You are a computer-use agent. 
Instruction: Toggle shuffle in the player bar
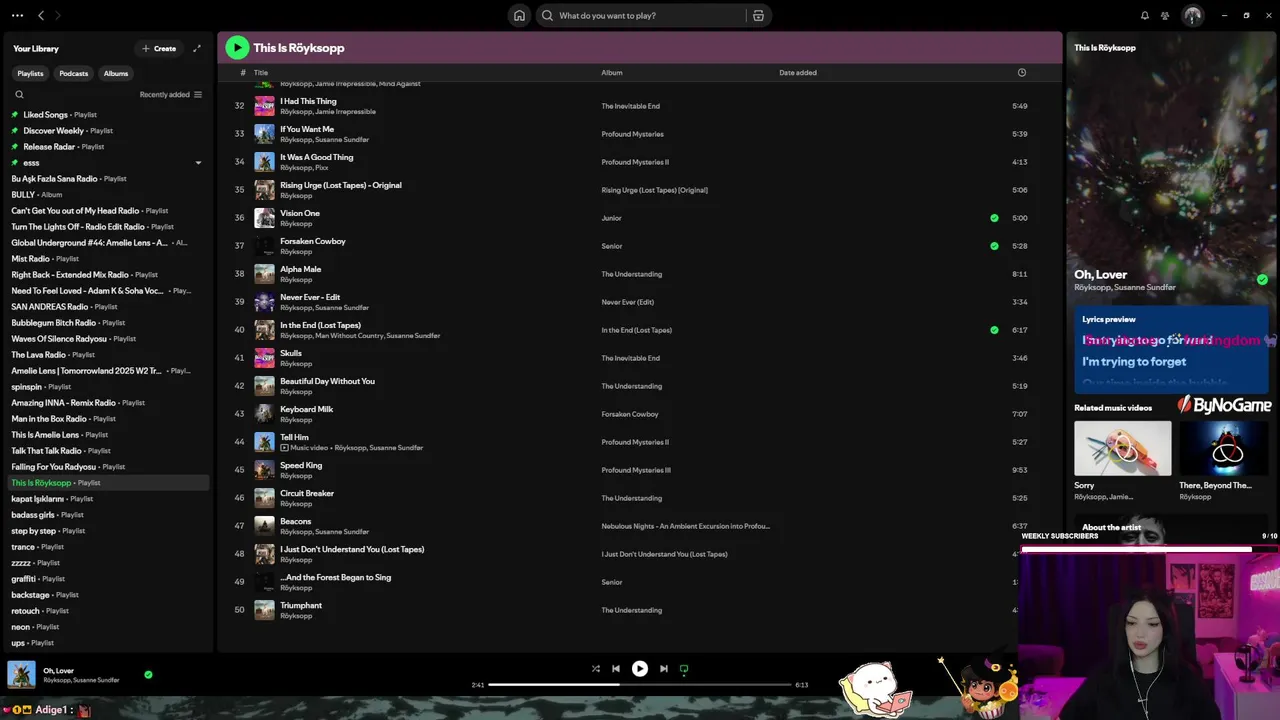[596, 669]
